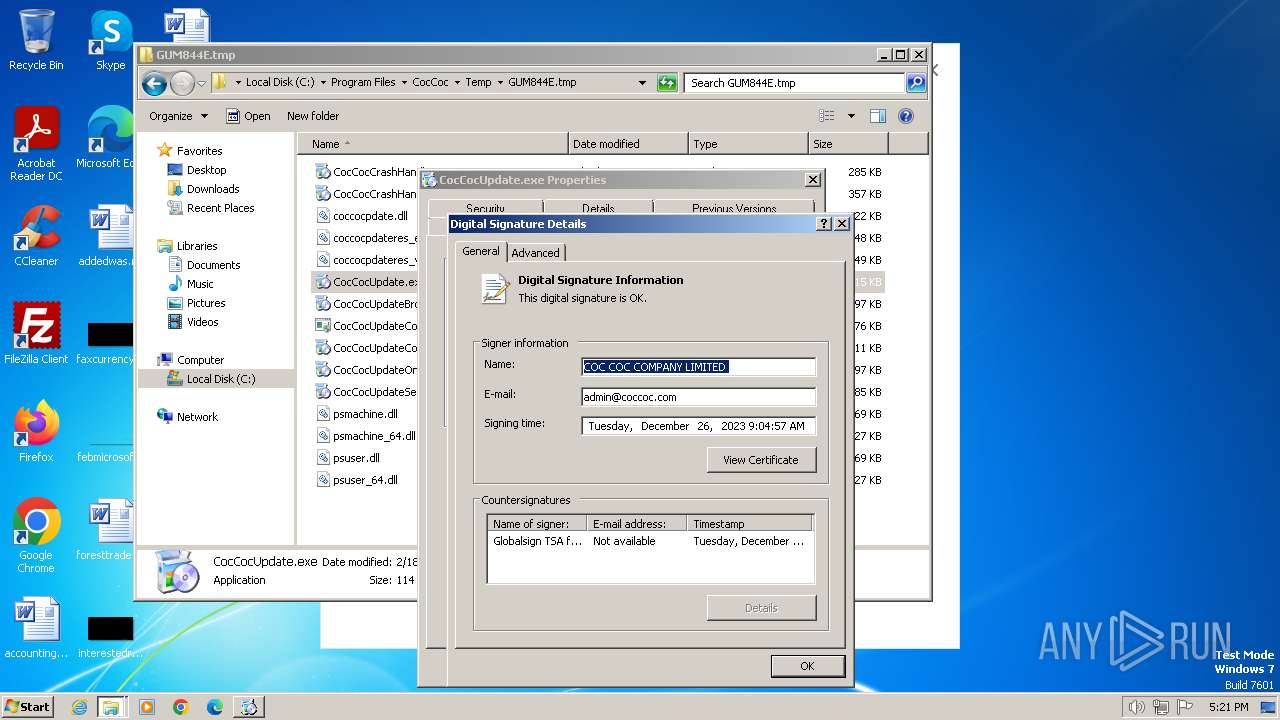Screen dimensions: 1280x720
Task: Click the Timestamp column header
Action: point(750,524)
